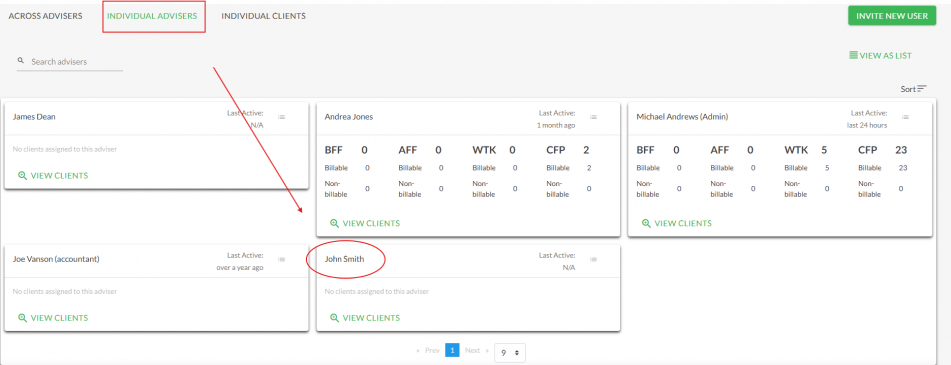Click the search magnifier icon
The height and width of the screenshot is (365, 951).
[21, 61]
